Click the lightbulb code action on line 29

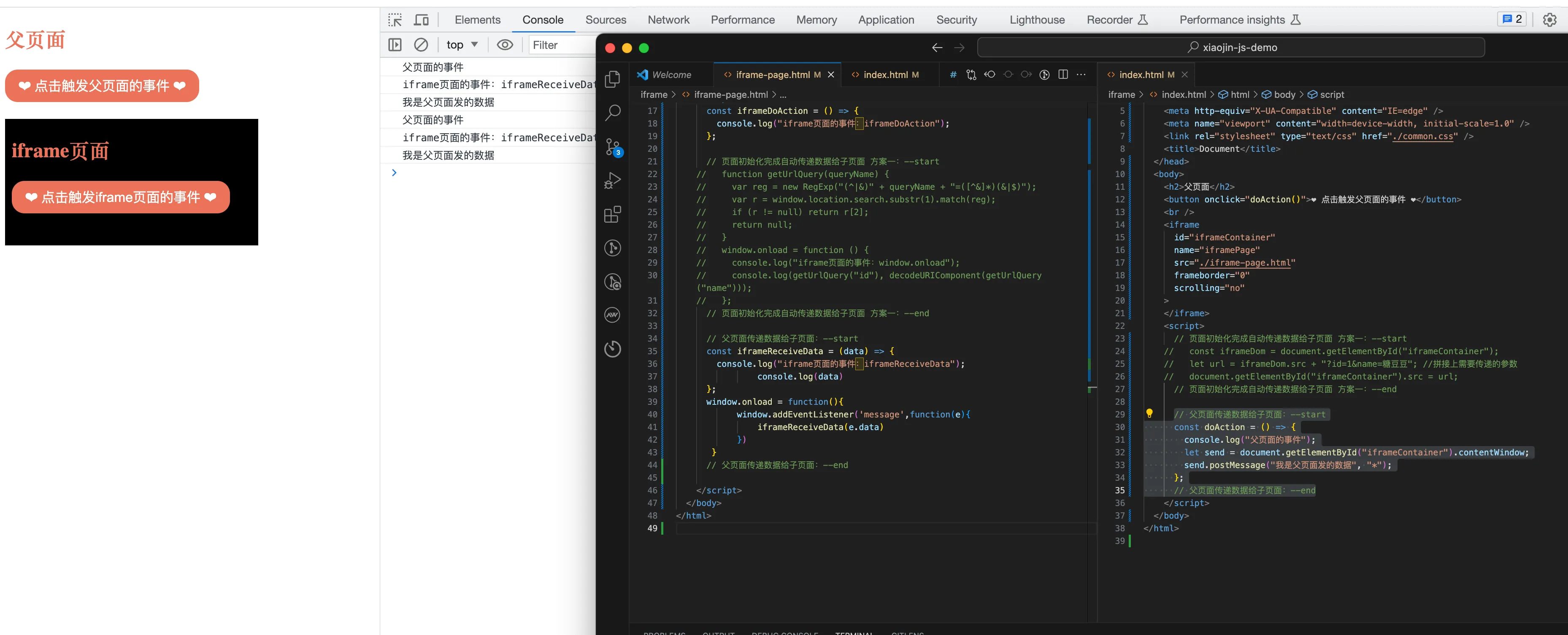click(1149, 414)
